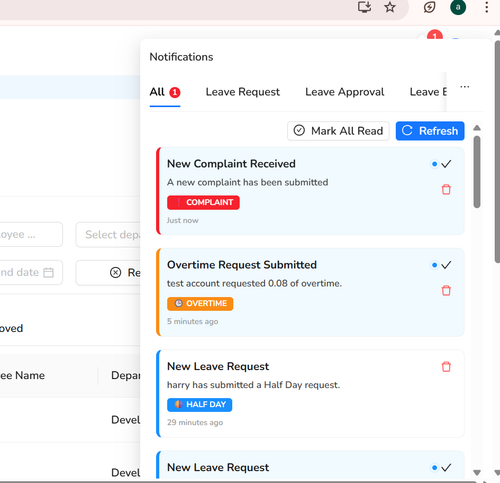
Task: Mark New Complaint Received as read
Action: (446, 164)
